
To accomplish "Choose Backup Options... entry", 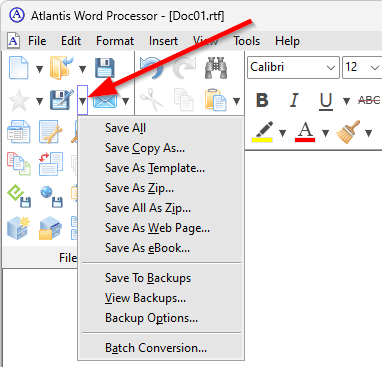I will [x=161, y=318].
